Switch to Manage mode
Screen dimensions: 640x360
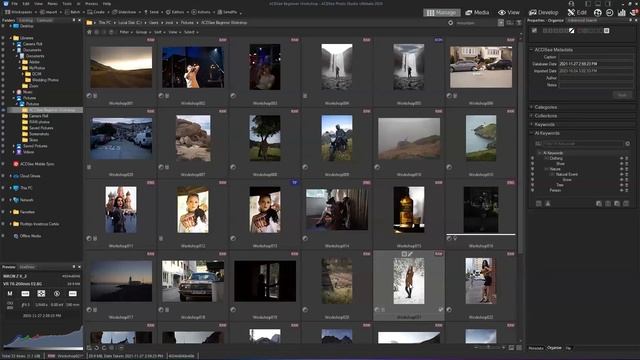(441, 13)
